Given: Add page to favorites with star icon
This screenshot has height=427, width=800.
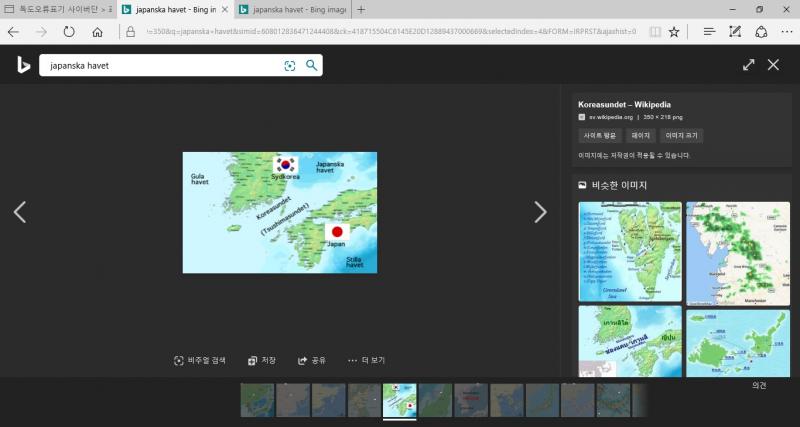Looking at the screenshot, I should pyautogui.click(x=674, y=32).
